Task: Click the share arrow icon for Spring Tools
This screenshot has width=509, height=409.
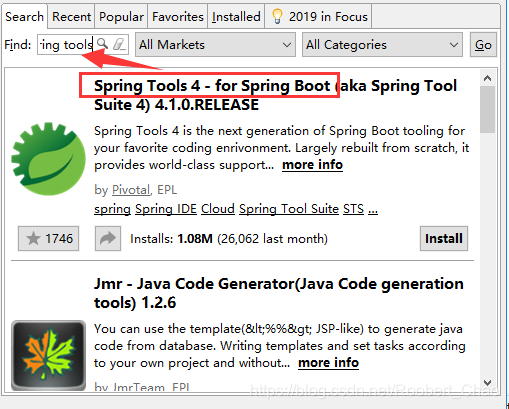Action: [x=108, y=238]
